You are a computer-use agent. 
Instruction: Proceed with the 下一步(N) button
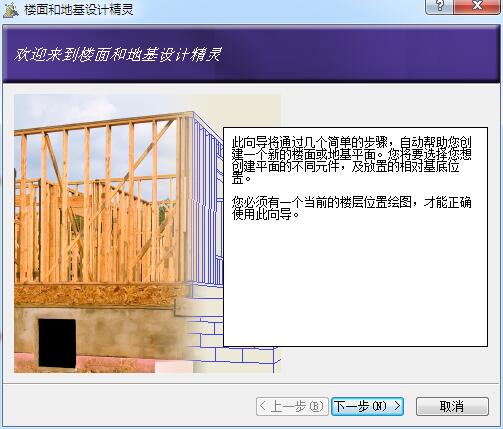(367, 406)
